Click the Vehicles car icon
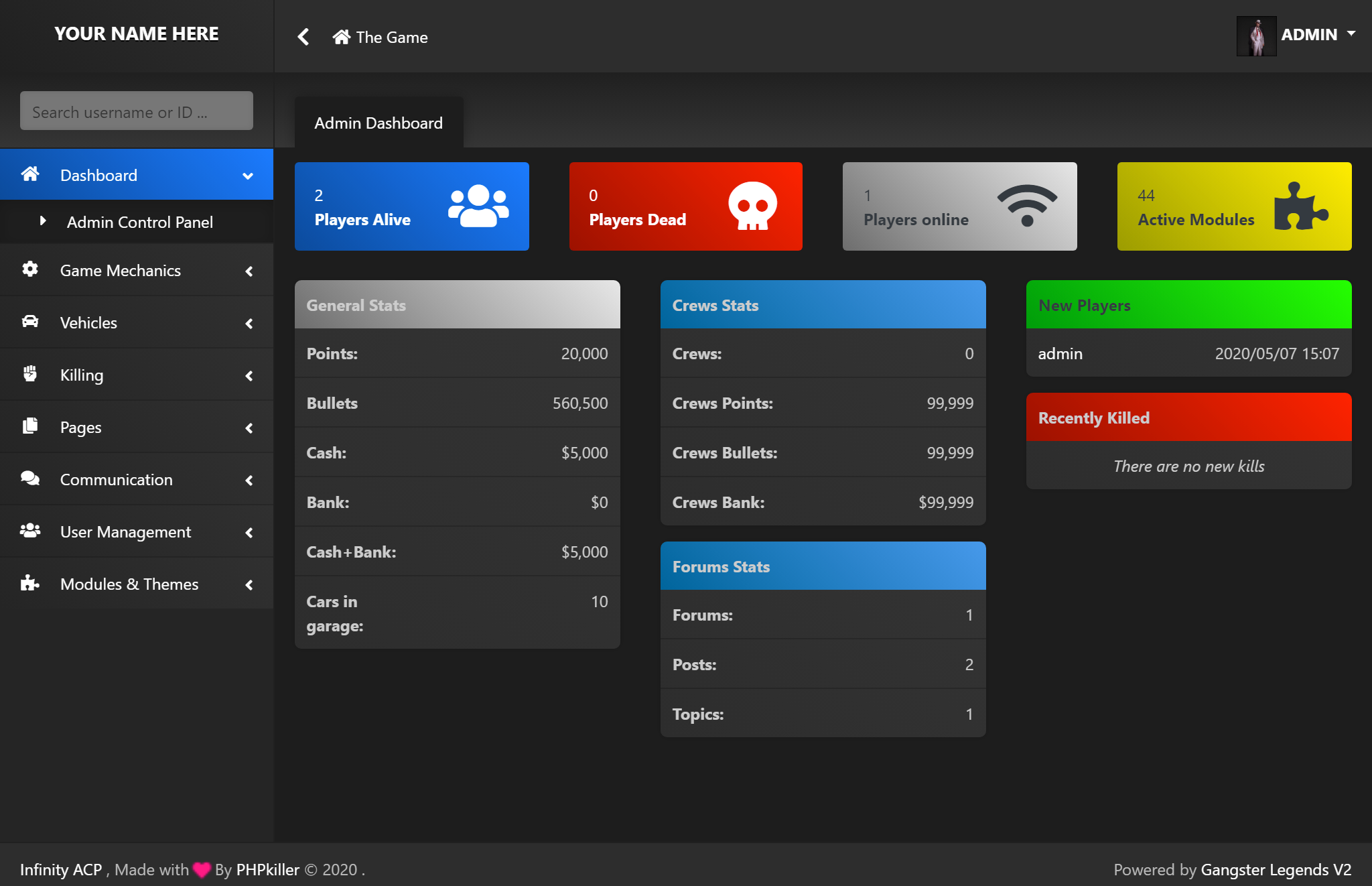 pos(30,322)
